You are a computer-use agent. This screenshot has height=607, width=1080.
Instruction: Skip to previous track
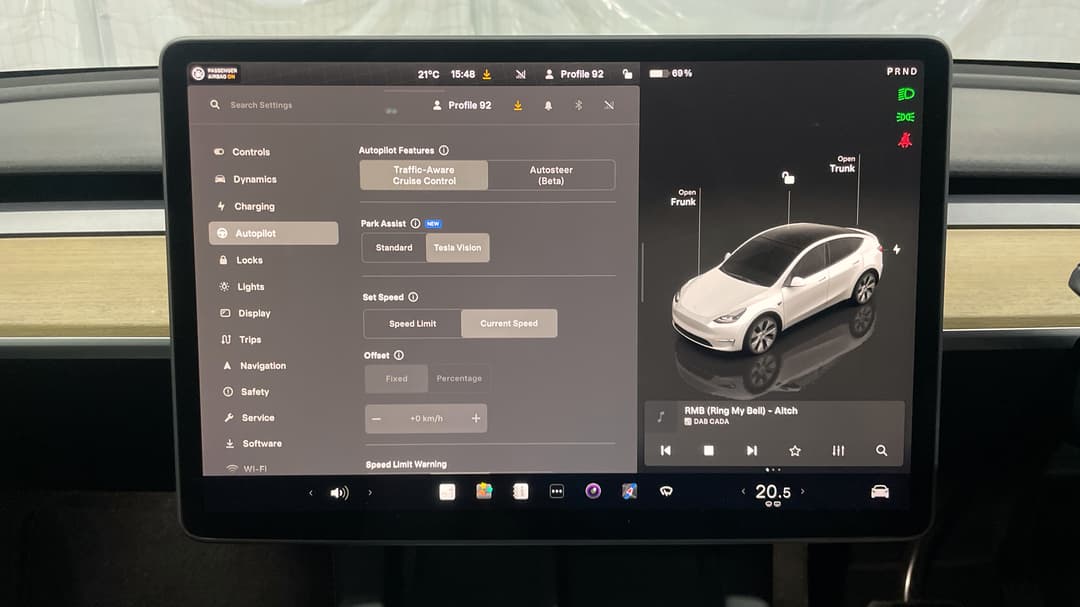[x=665, y=451]
